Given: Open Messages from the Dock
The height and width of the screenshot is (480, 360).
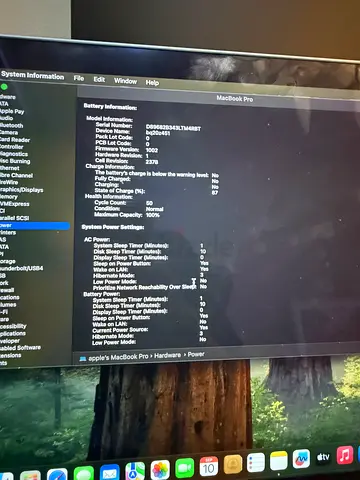Looking at the screenshot, I should 84,474.
